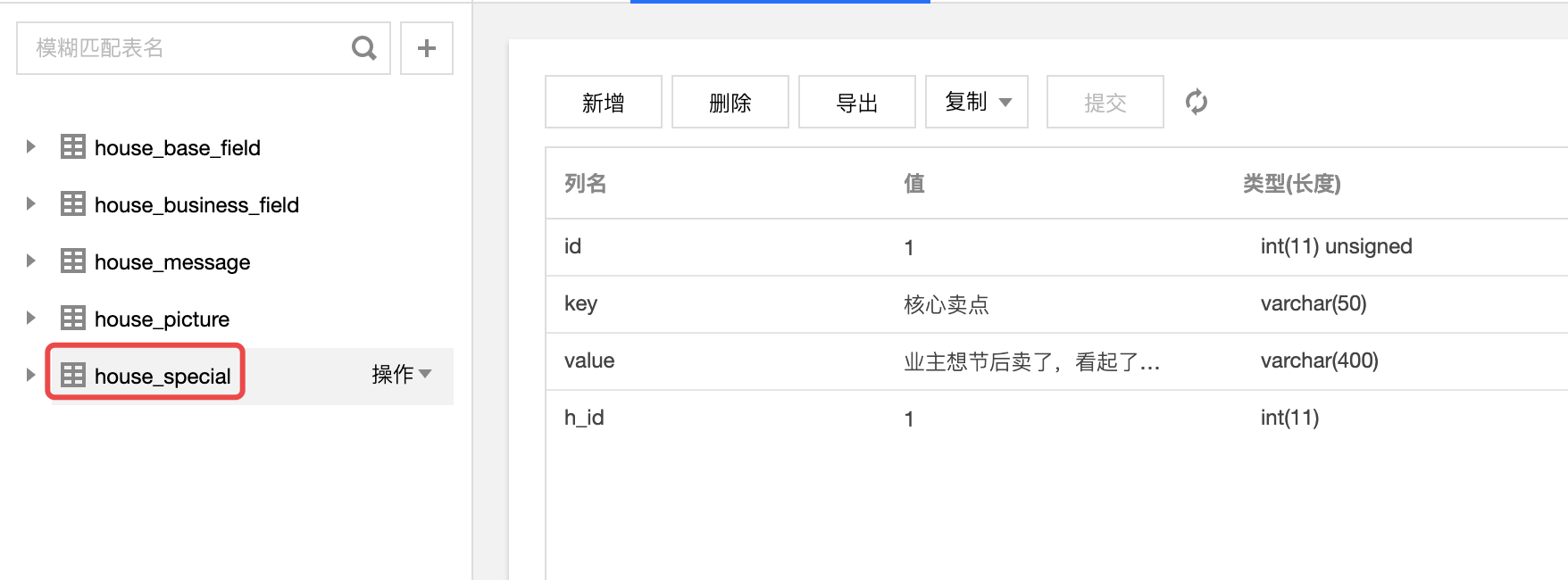Click type cell int(11) unsigned
1568x580 pixels.
coord(1337,246)
